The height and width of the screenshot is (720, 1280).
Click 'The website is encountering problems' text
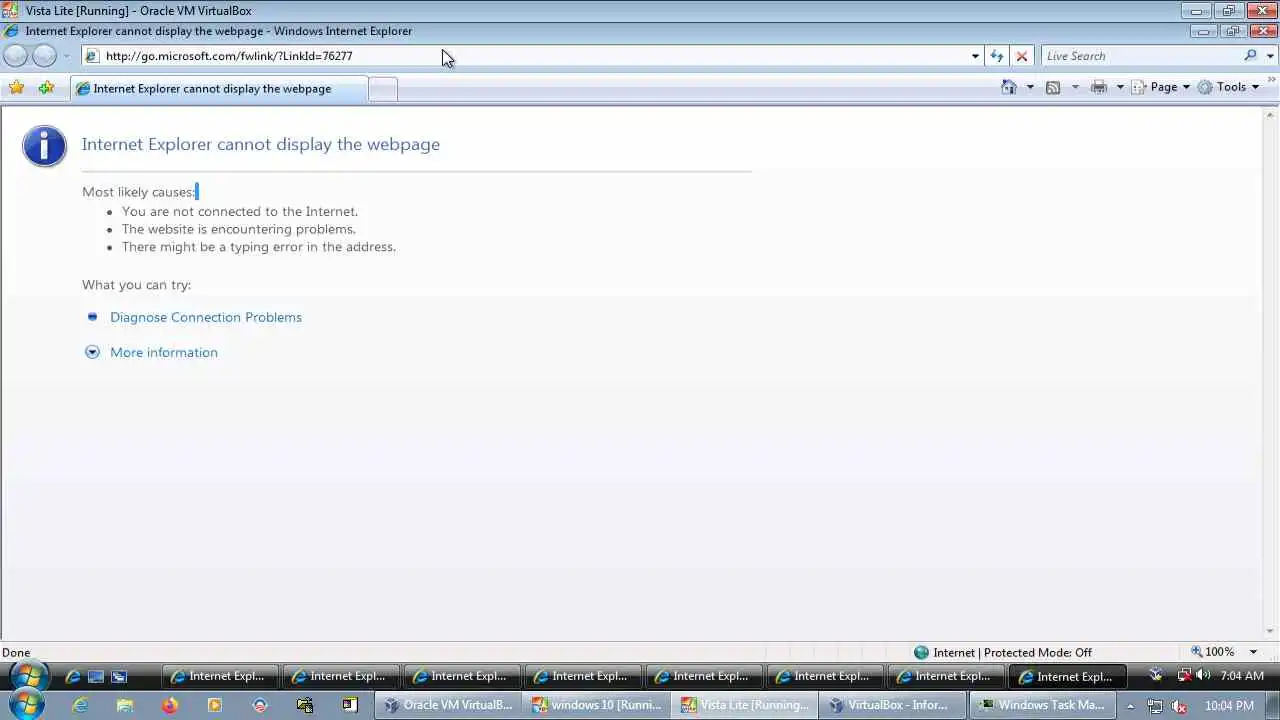(239, 229)
